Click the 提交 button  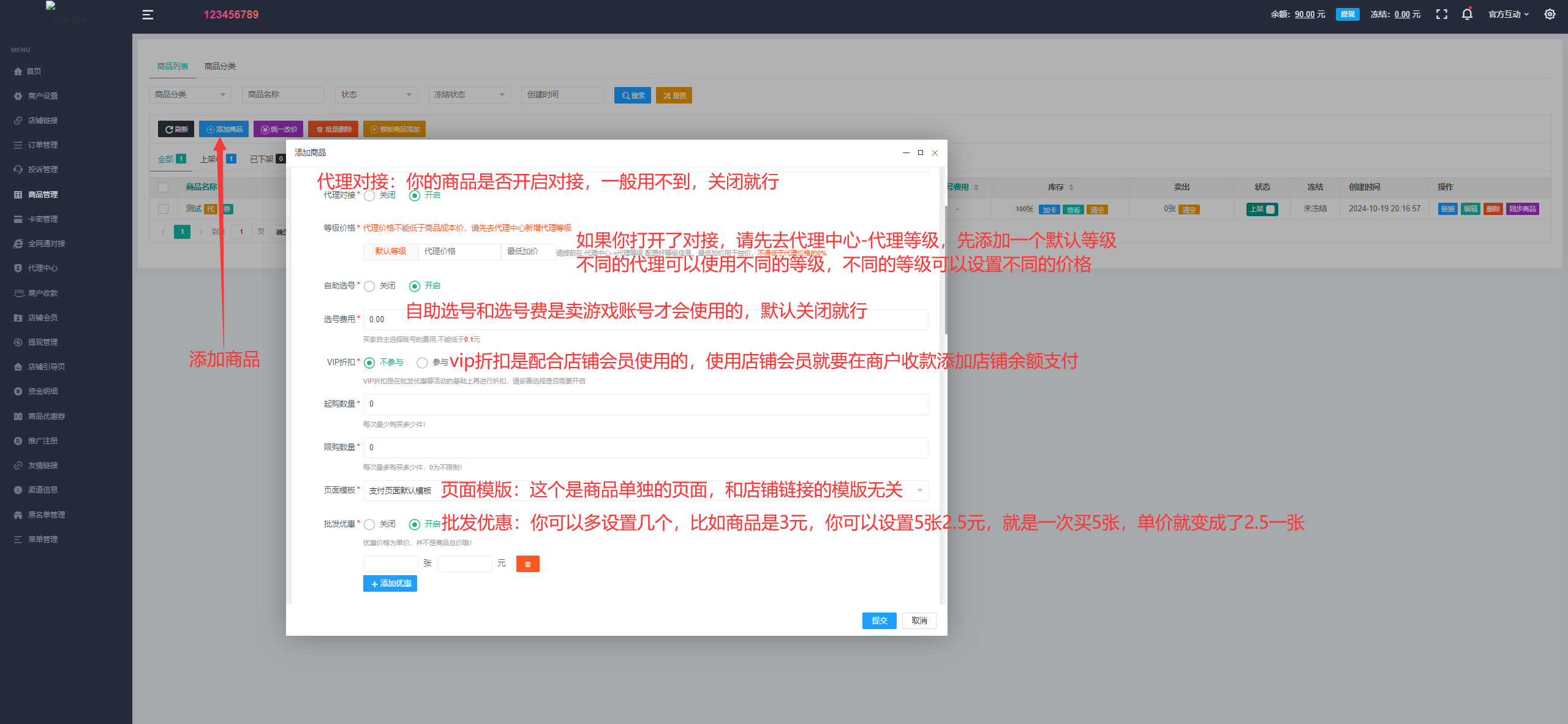tap(880, 620)
